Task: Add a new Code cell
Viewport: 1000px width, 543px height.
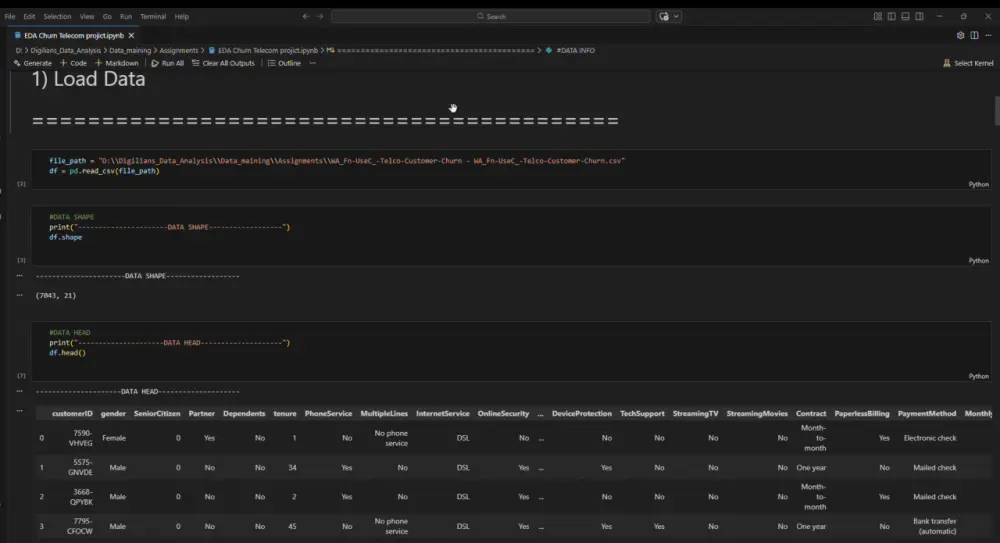Action: pyautogui.click(x=73, y=63)
